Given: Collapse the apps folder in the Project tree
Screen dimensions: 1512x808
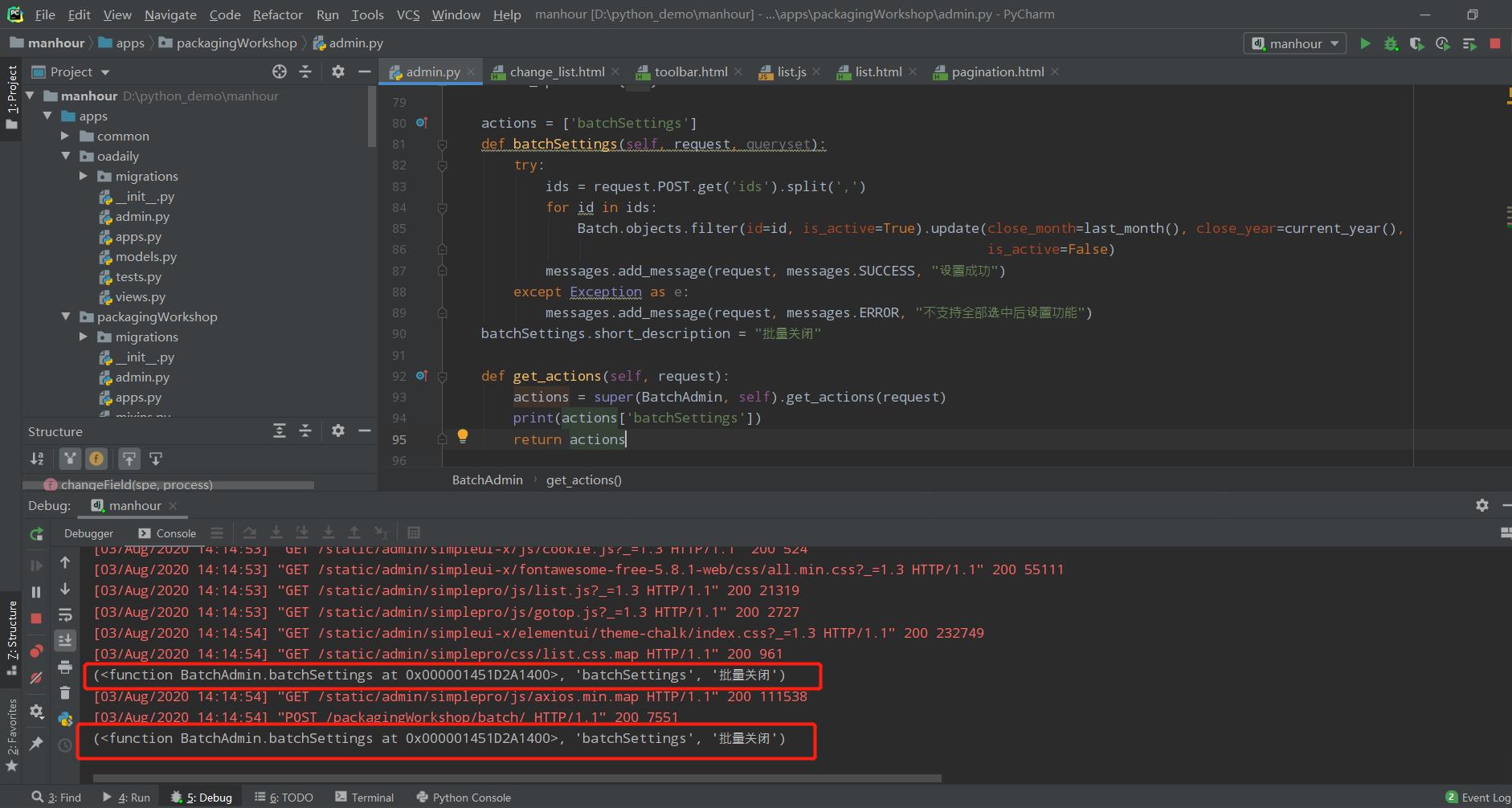Looking at the screenshot, I should 48,116.
